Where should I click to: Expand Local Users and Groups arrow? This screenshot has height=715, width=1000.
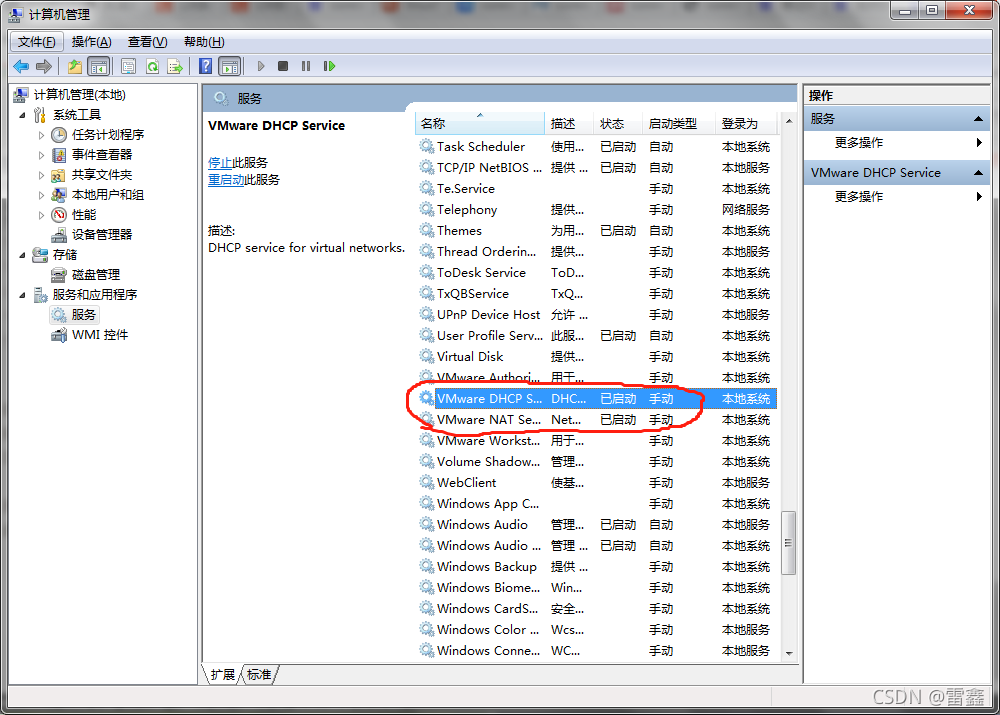[x=41, y=195]
